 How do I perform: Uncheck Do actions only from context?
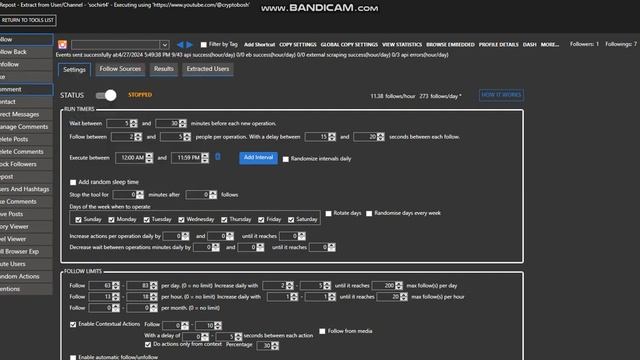coord(148,344)
